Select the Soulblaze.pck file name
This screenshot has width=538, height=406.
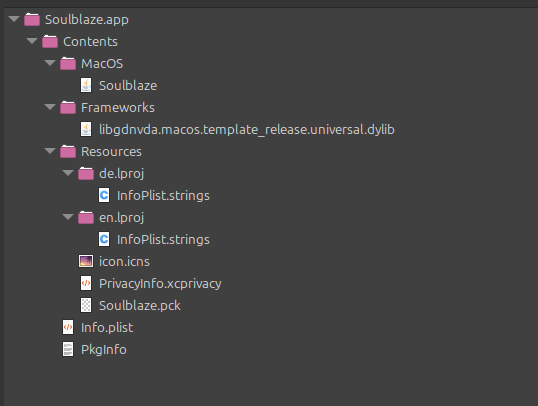coord(140,305)
